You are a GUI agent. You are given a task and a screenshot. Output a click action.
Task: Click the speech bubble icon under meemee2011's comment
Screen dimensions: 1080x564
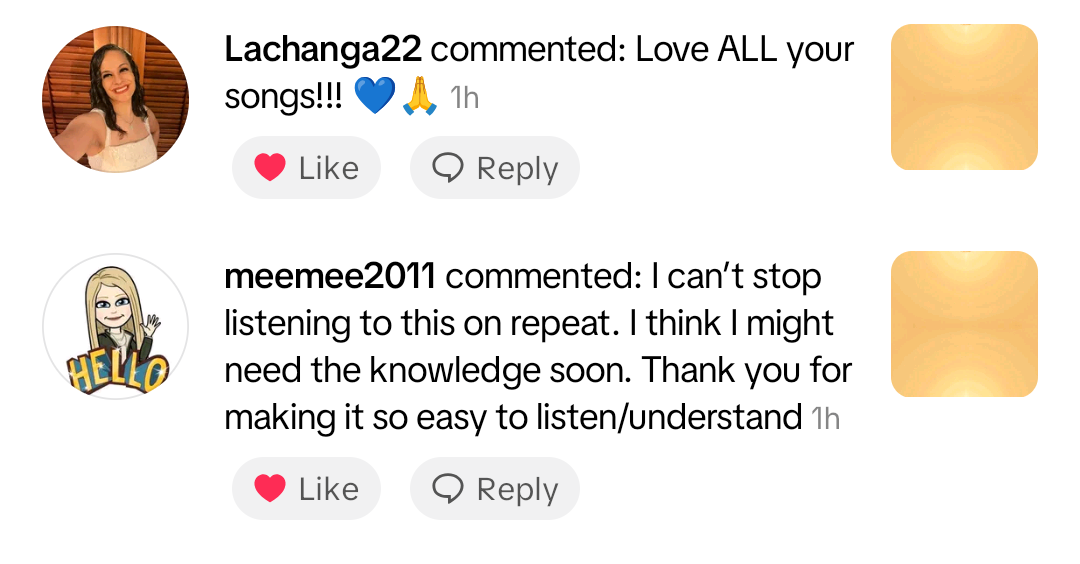pos(448,489)
